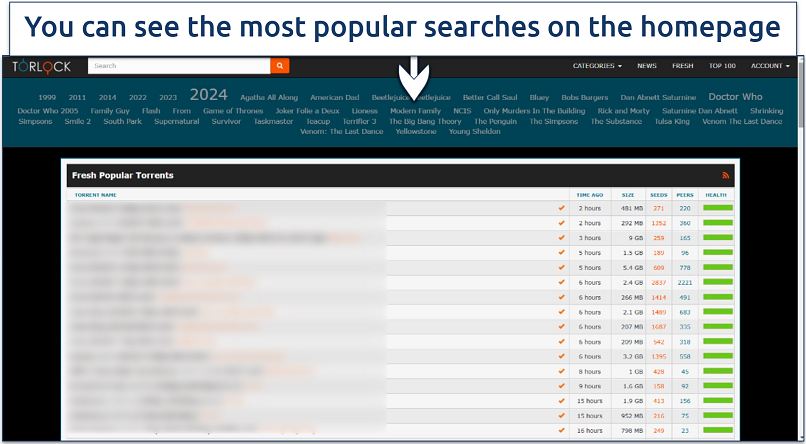Open the FRESH torrents page
This screenshot has width=806, height=444.
[x=683, y=66]
